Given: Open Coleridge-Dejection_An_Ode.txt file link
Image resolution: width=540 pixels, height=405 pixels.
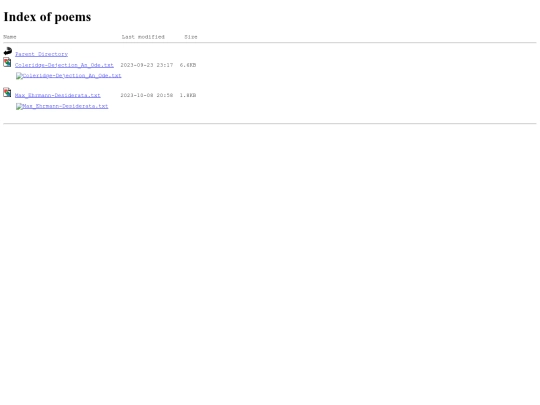Looking at the screenshot, I should coord(64,65).
